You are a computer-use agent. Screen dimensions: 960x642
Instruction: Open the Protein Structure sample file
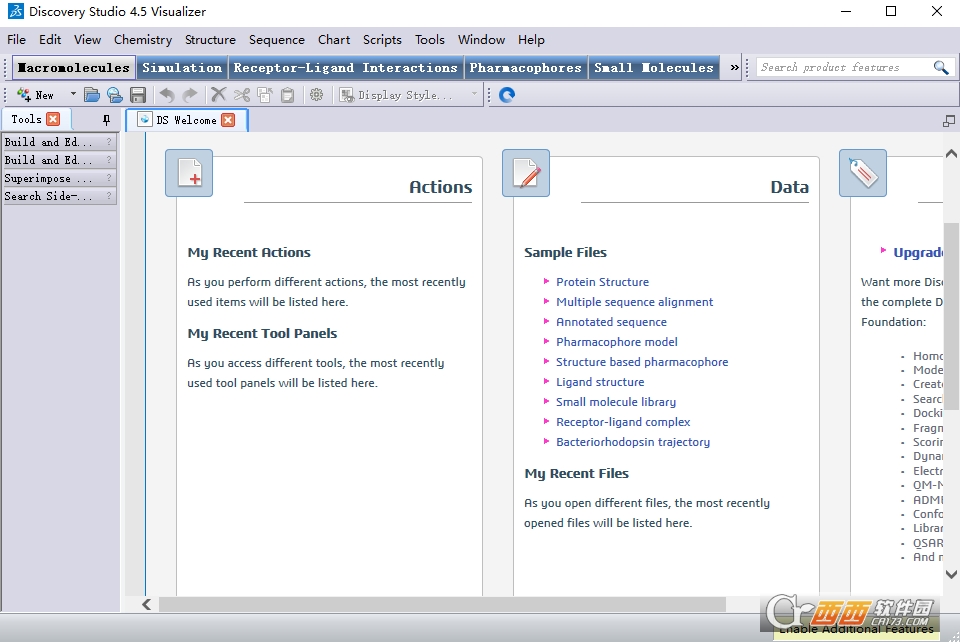(x=602, y=282)
